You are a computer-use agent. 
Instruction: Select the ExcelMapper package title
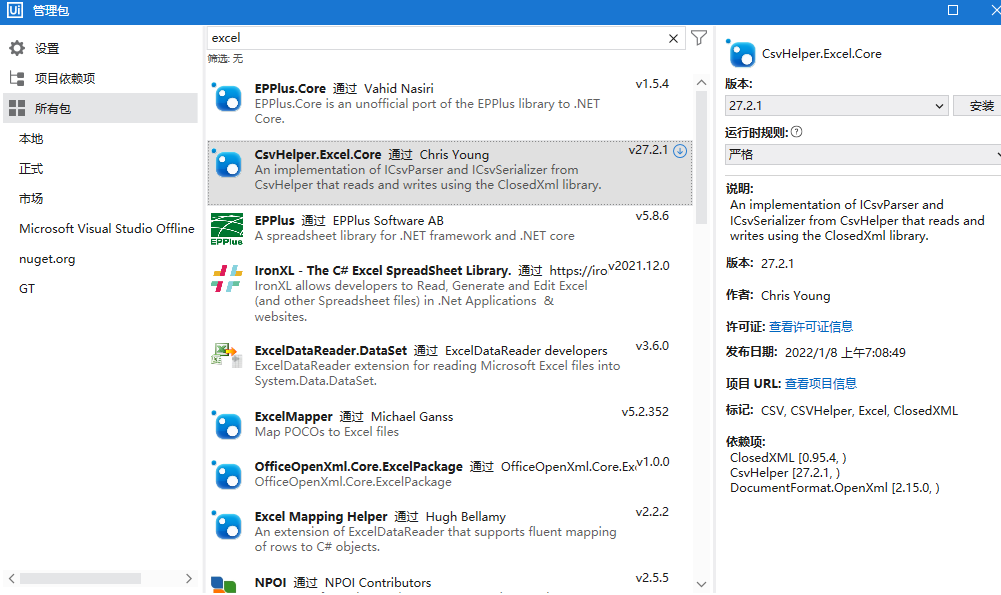pos(293,417)
